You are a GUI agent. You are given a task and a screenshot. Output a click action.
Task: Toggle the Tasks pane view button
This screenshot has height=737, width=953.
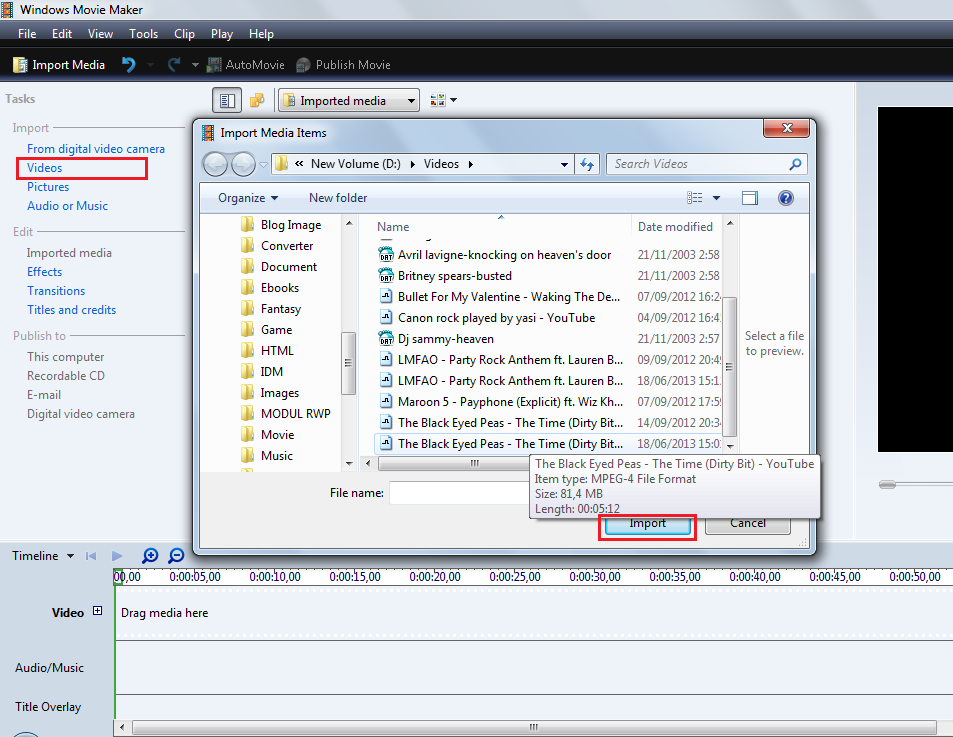click(227, 100)
